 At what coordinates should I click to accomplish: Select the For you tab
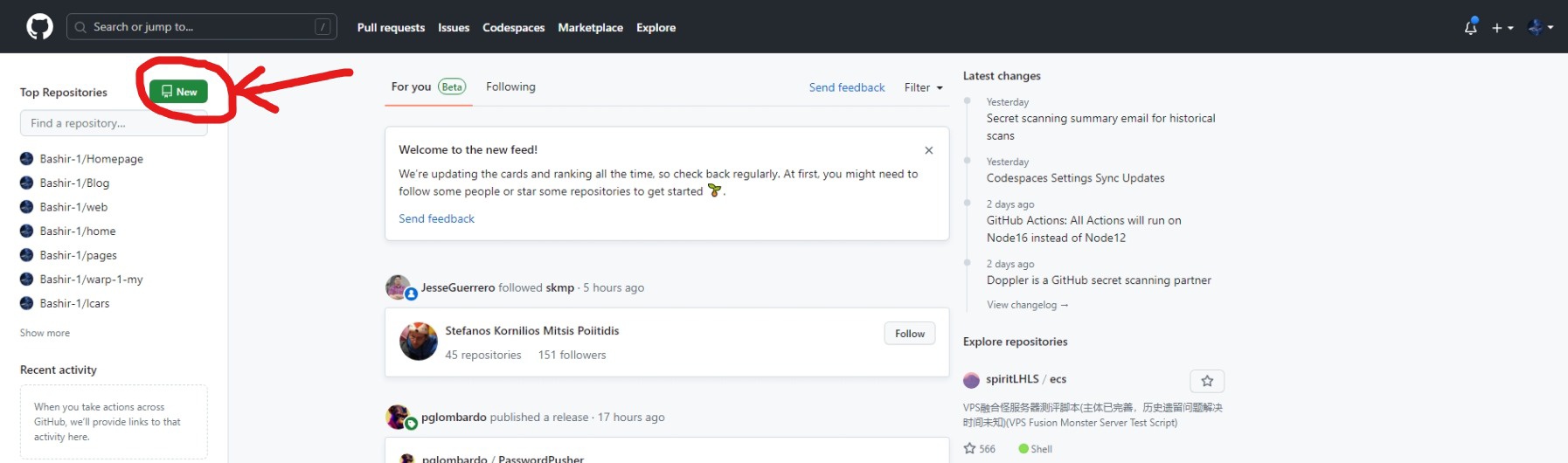pos(412,86)
